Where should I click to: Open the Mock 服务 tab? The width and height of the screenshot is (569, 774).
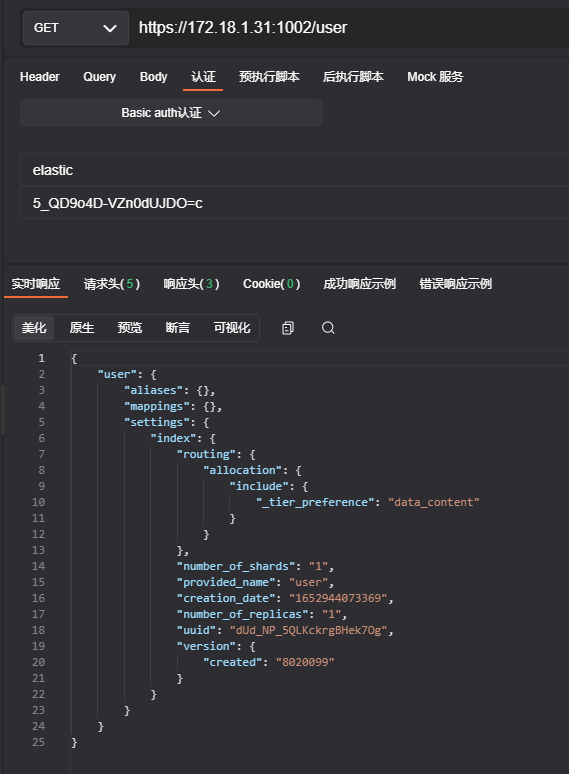(435, 77)
